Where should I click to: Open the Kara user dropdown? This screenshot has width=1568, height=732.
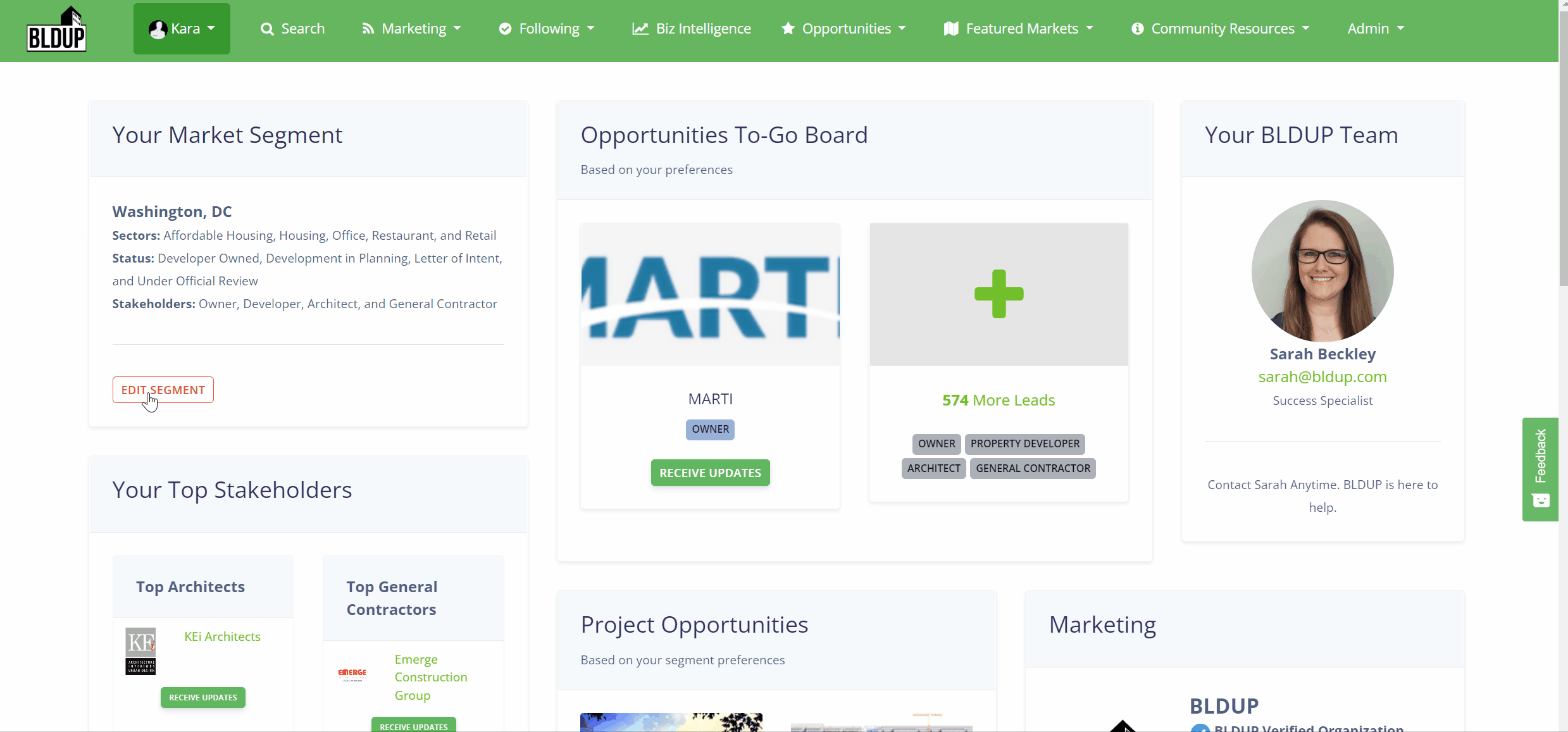click(182, 29)
